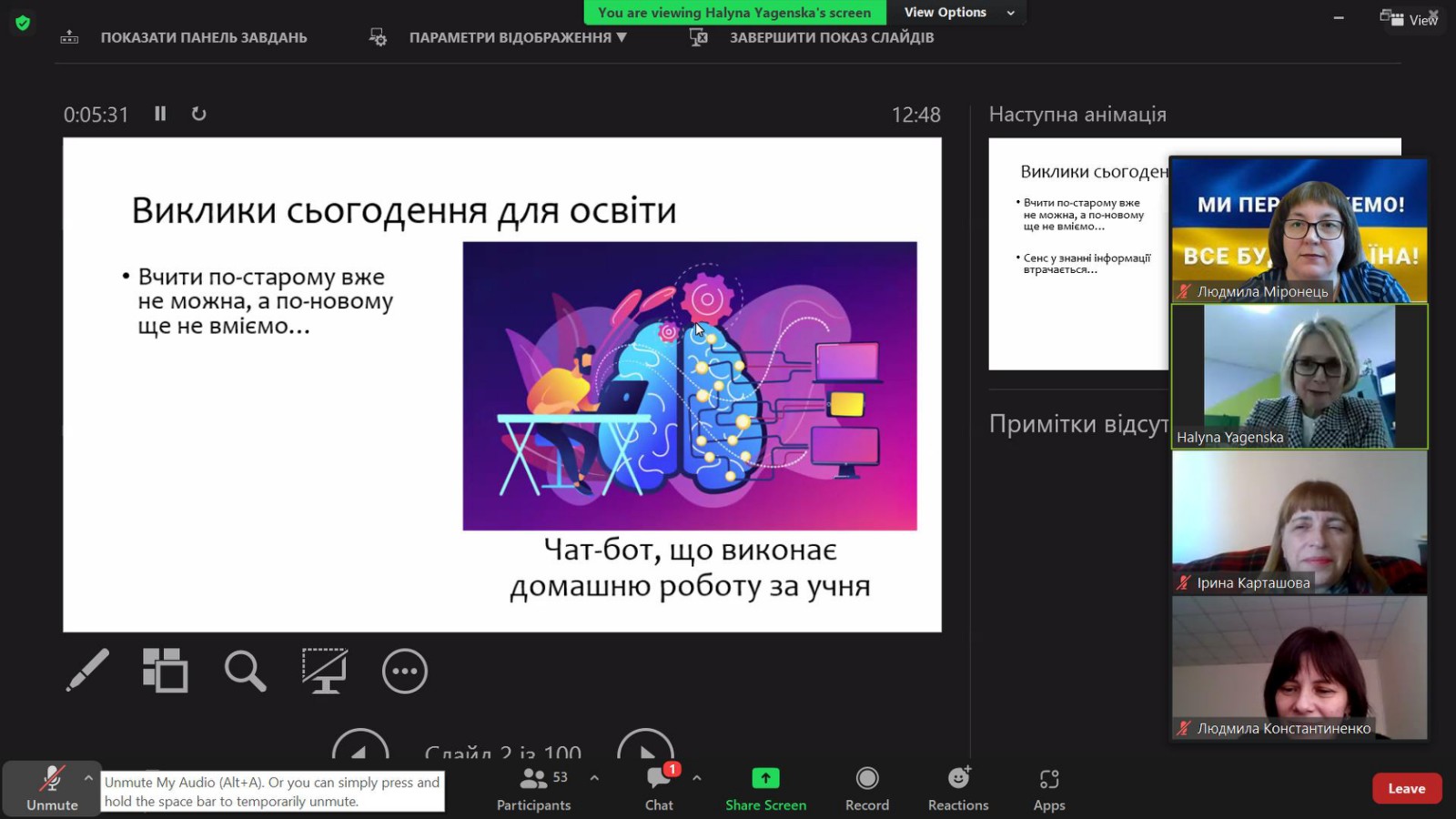Image resolution: width=1456 pixels, height=819 pixels.
Task: Open the Chat panel
Action: click(x=659, y=788)
